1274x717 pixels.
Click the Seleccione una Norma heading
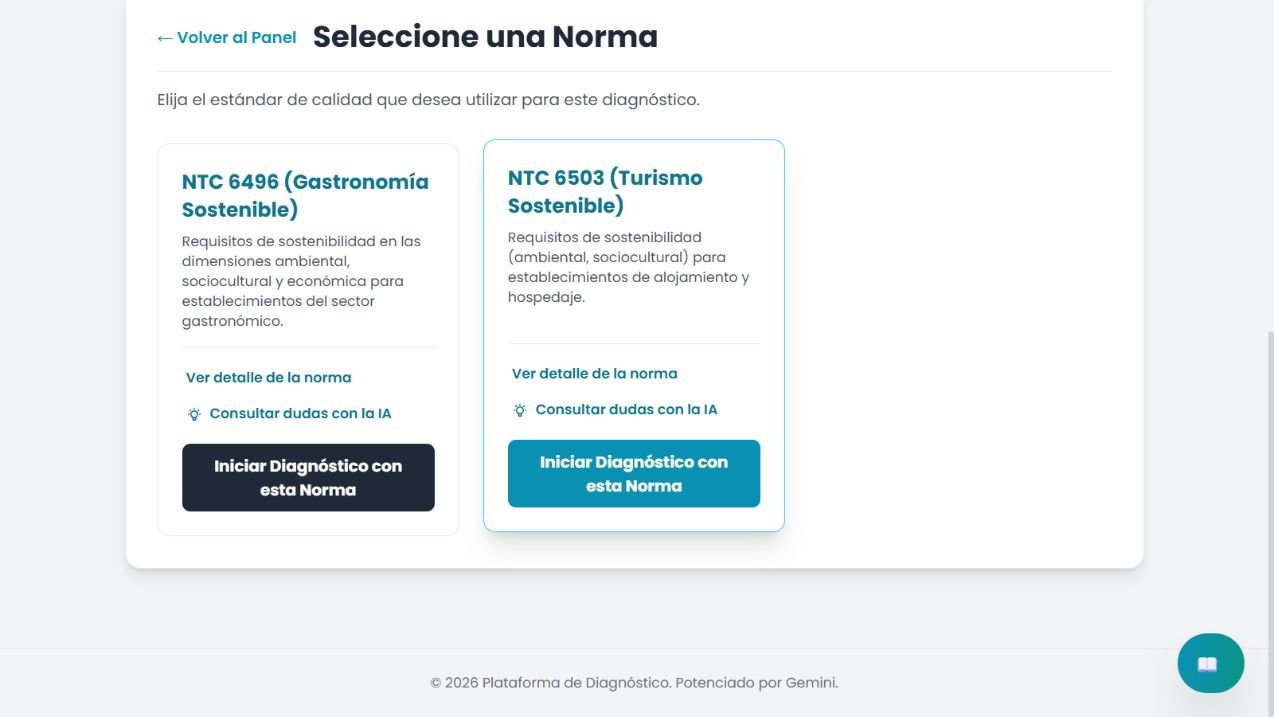tap(485, 37)
